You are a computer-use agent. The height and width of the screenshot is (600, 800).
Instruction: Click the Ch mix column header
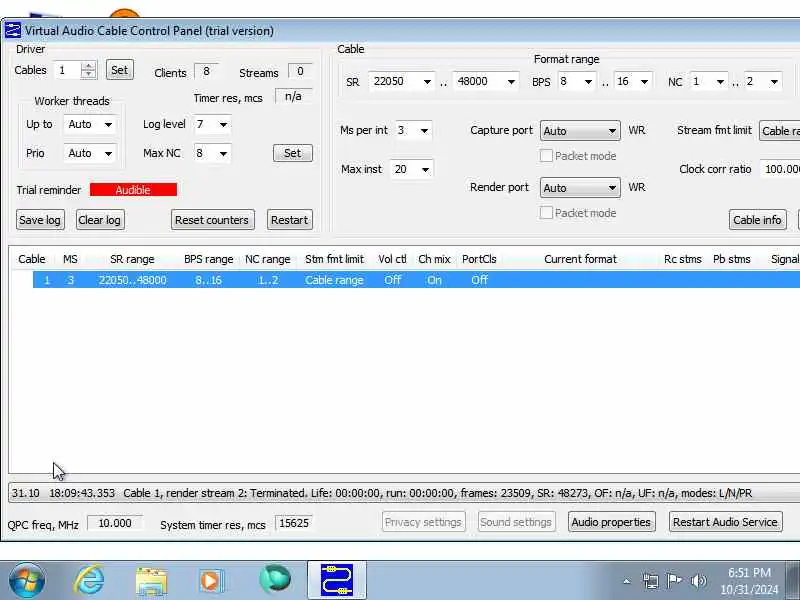[434, 259]
